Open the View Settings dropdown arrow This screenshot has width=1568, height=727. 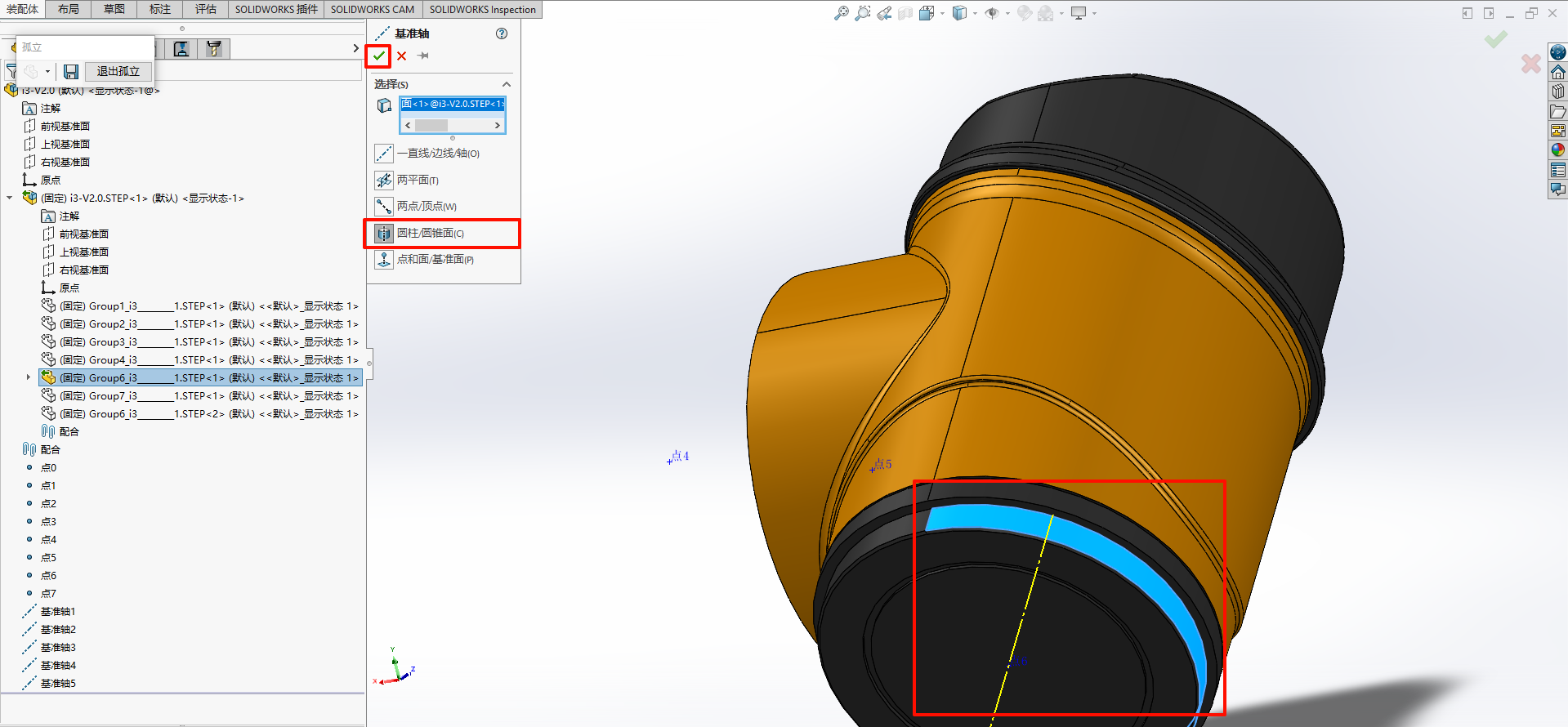click(x=1094, y=13)
